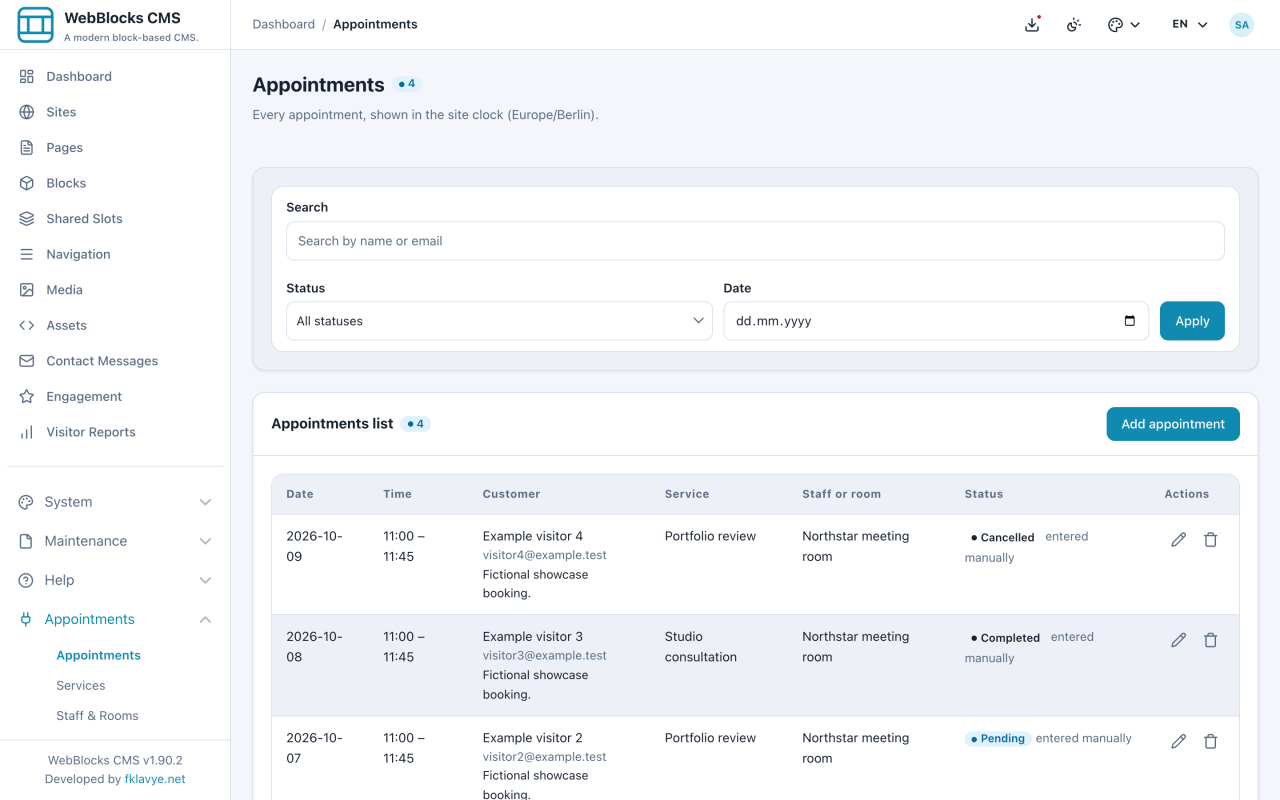Screen dimensions: 1280x800
Task: Delete the Example visitor 4 appointment
Action: click(x=1211, y=540)
